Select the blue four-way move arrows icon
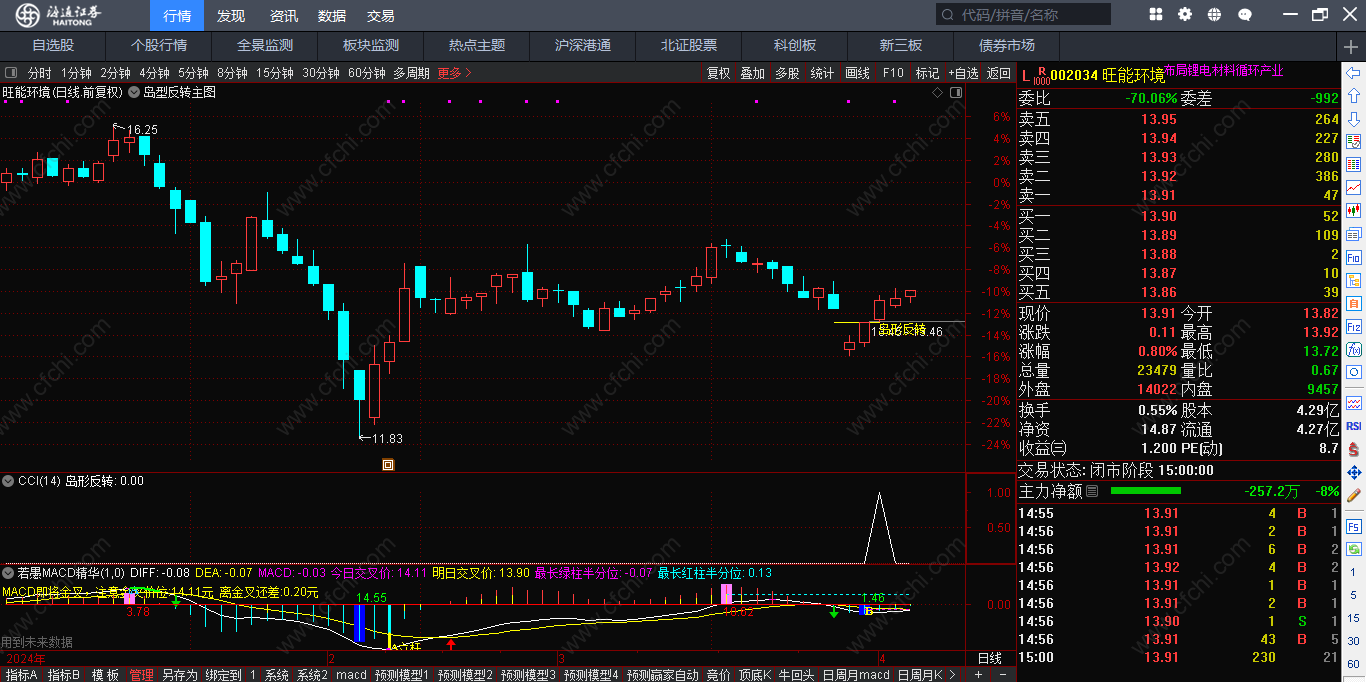Image resolution: width=1366 pixels, height=682 pixels. [x=1354, y=472]
